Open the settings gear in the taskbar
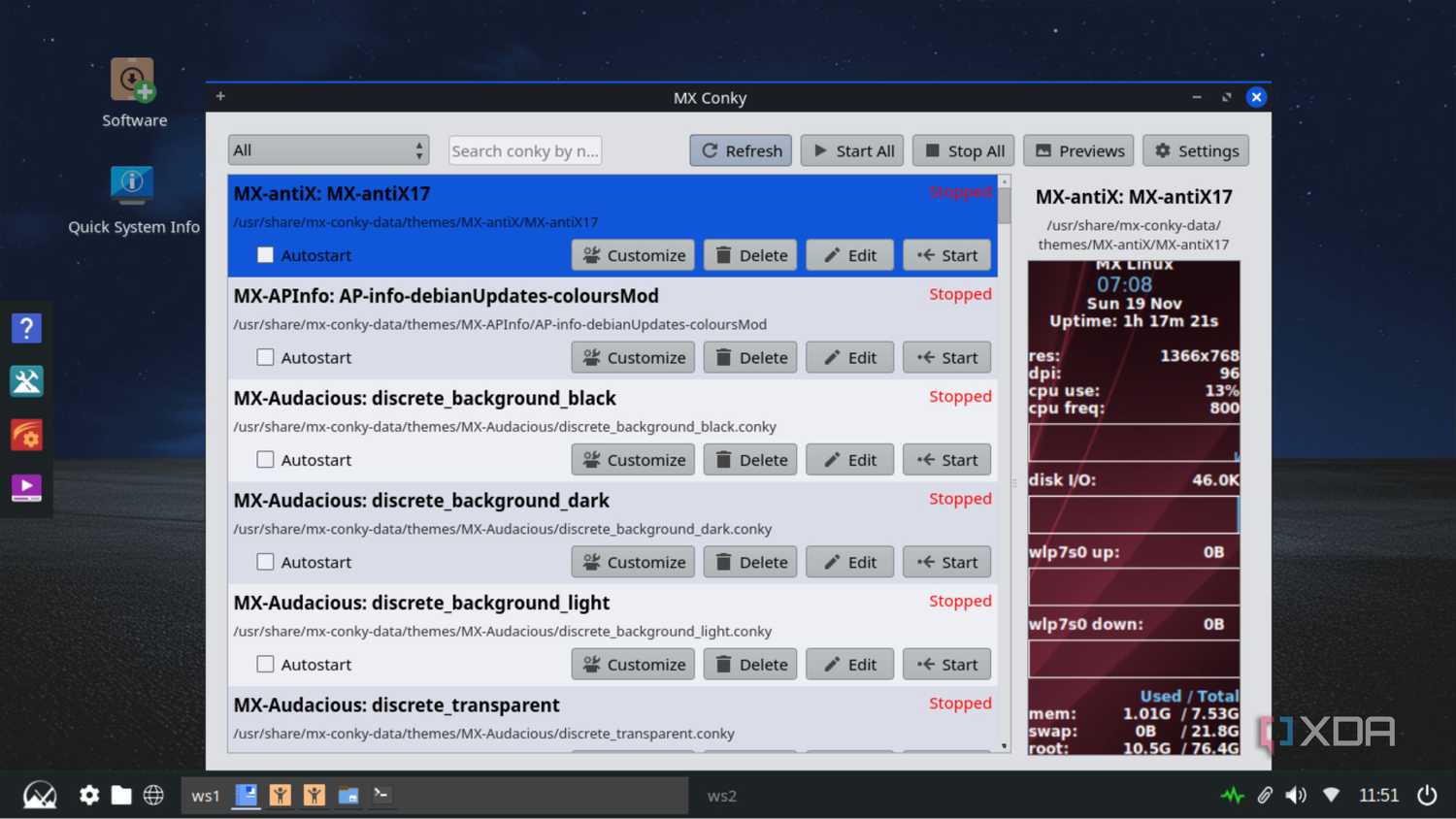 click(89, 796)
